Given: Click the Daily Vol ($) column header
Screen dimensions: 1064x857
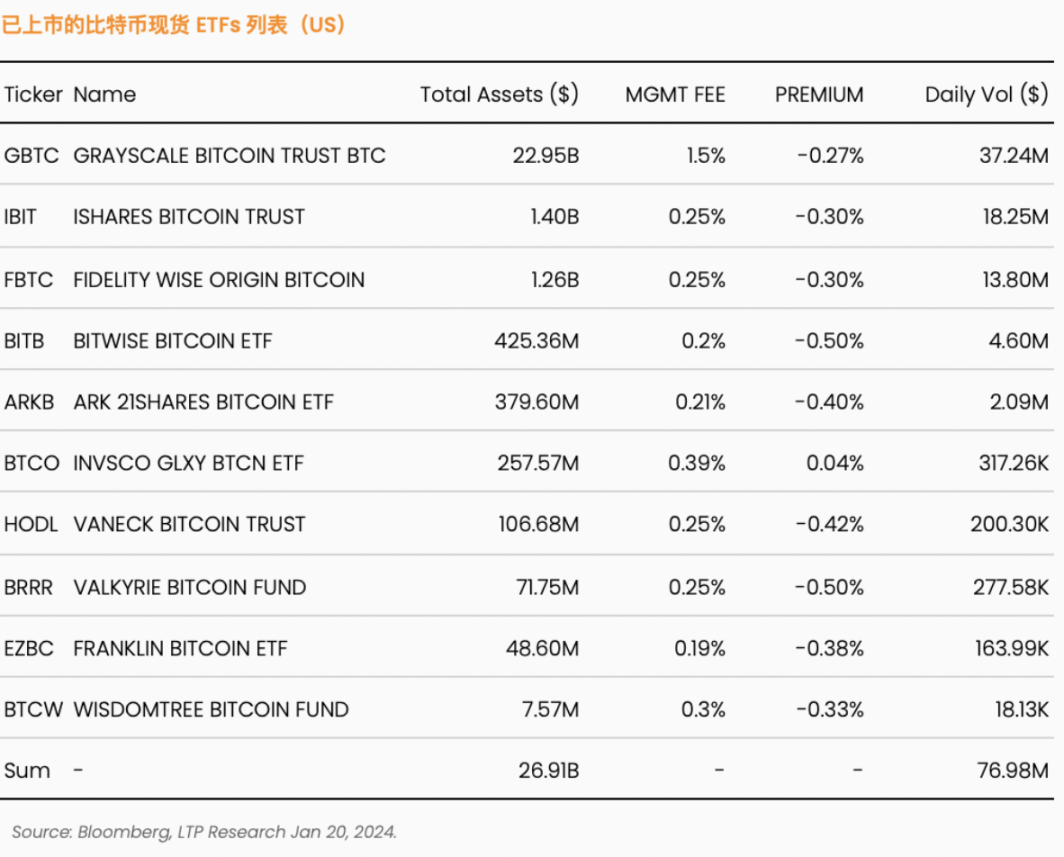Looking at the screenshot, I should [987, 94].
